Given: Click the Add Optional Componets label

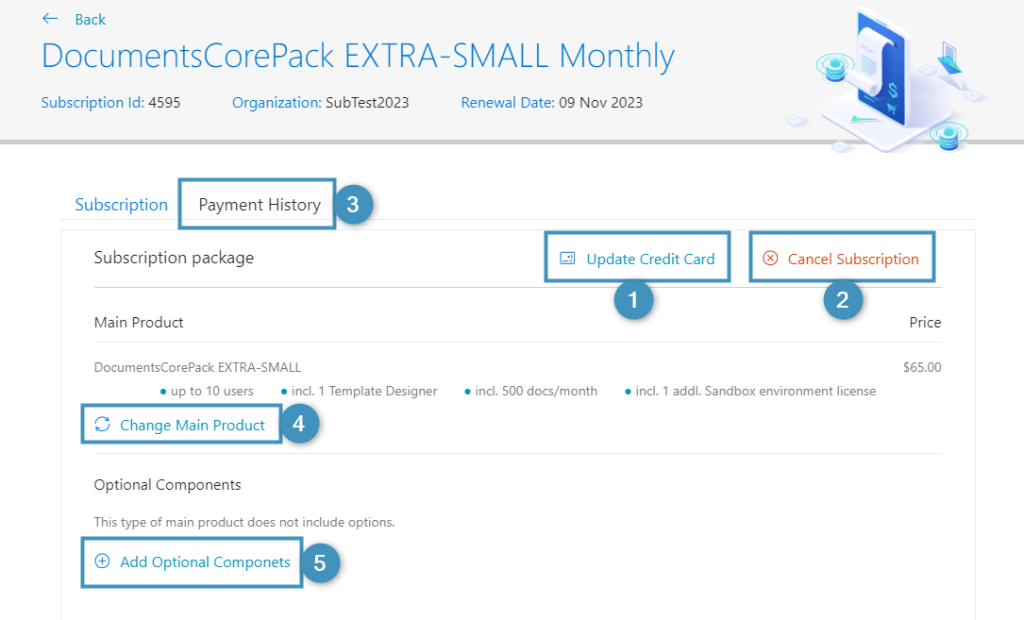Looking at the screenshot, I should pos(205,562).
